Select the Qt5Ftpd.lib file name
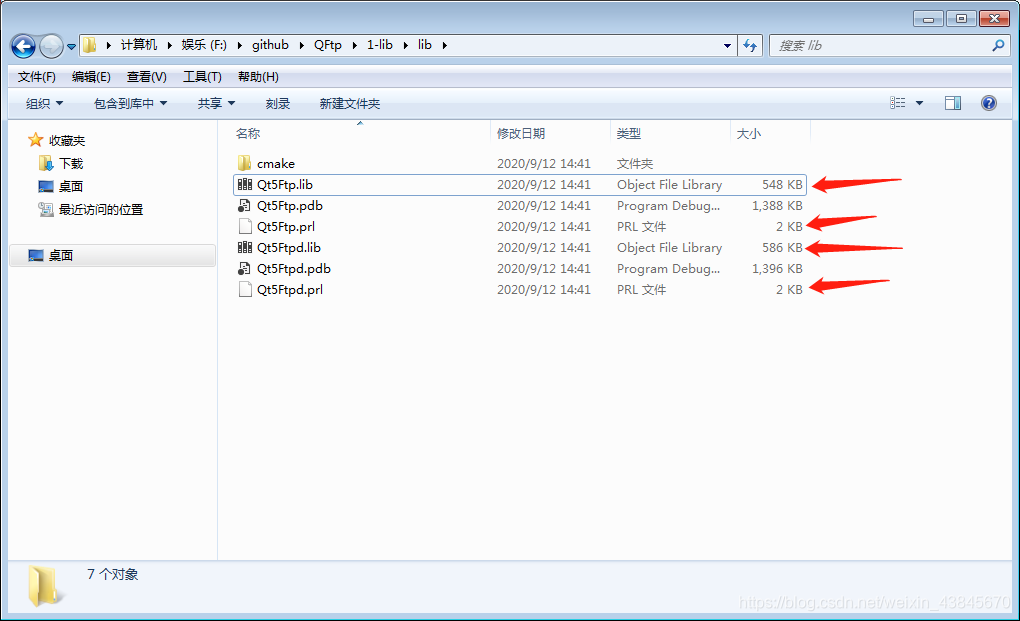 tap(289, 248)
